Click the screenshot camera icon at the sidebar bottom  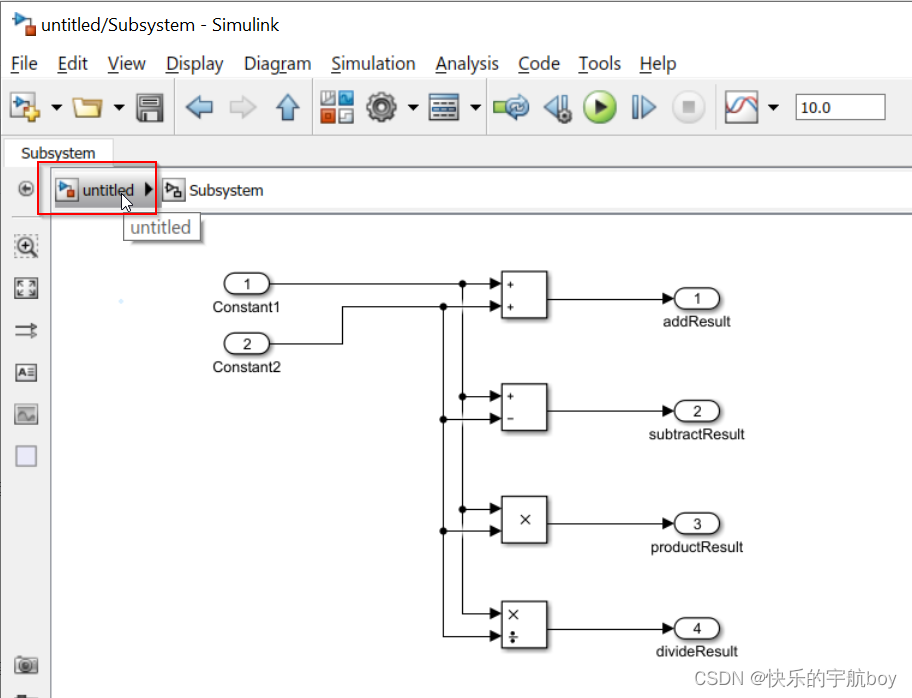pyautogui.click(x=24, y=665)
